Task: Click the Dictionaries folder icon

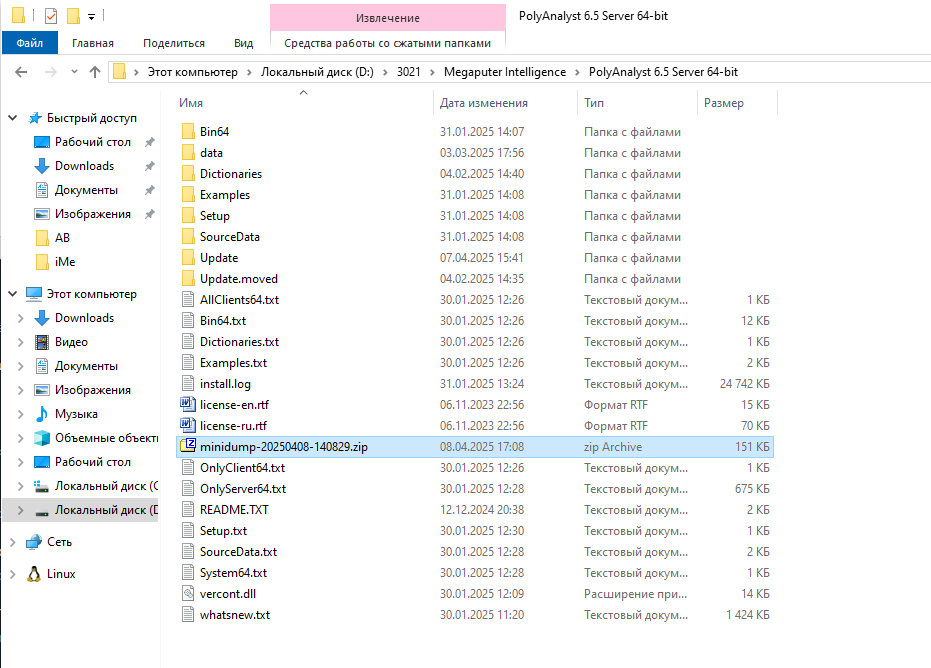Action: coord(188,173)
